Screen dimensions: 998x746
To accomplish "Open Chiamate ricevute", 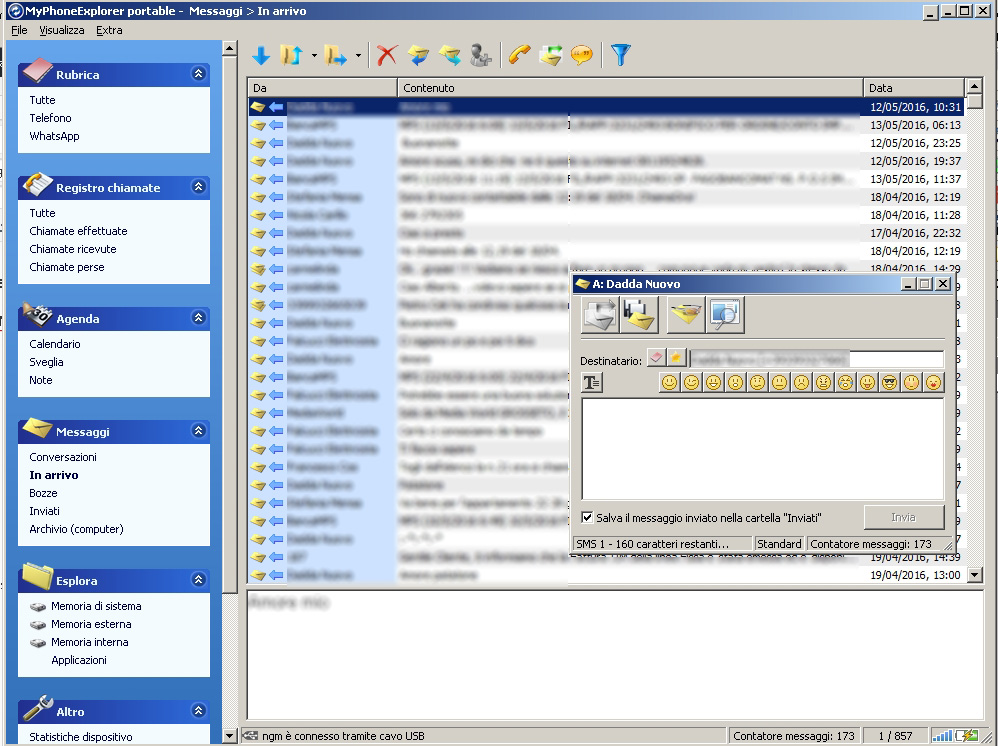I will point(73,249).
